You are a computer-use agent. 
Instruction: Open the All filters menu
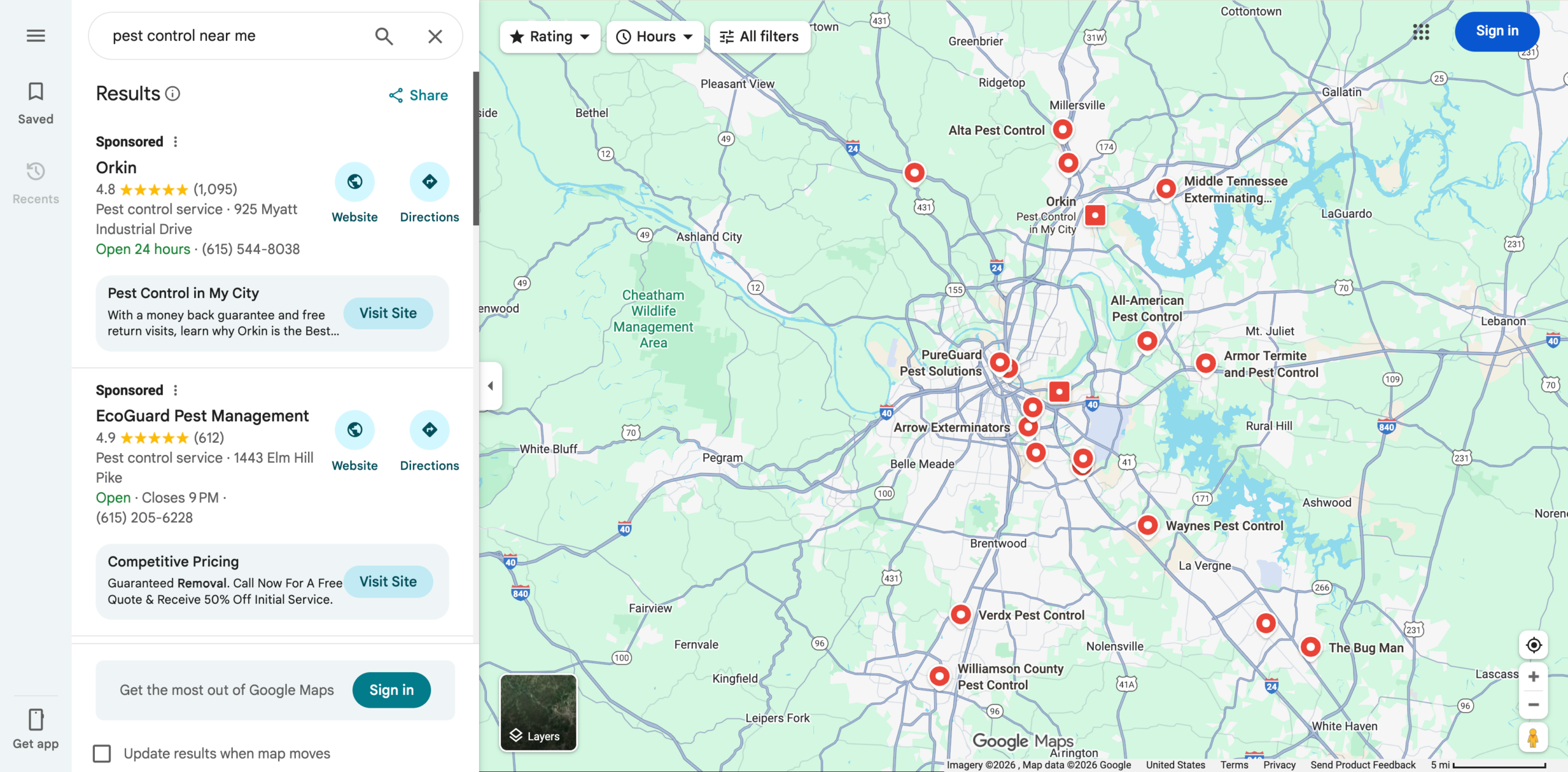click(759, 37)
